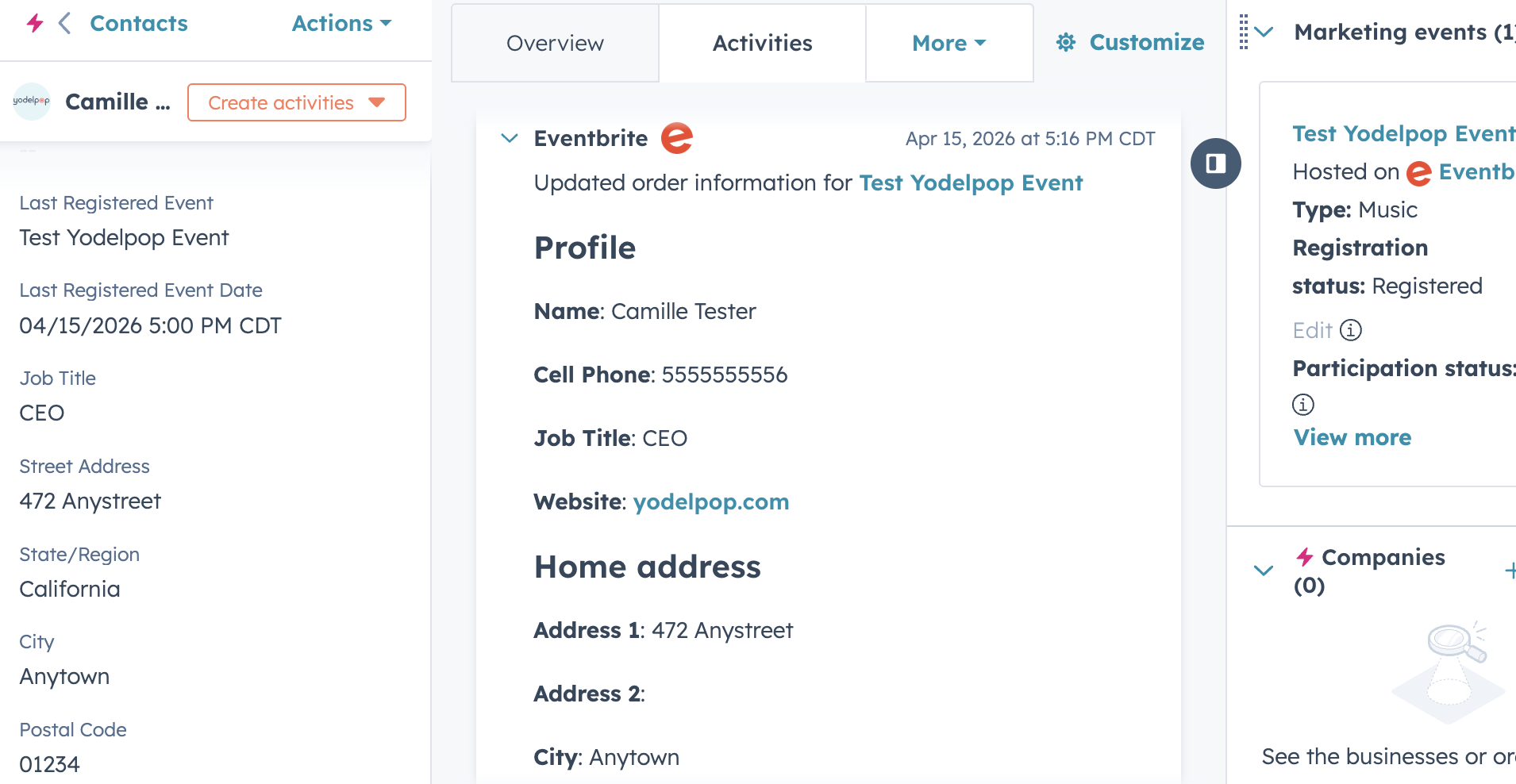The image size is (1516, 784).
Task: Open Customize via the gear icon
Action: [1066, 42]
